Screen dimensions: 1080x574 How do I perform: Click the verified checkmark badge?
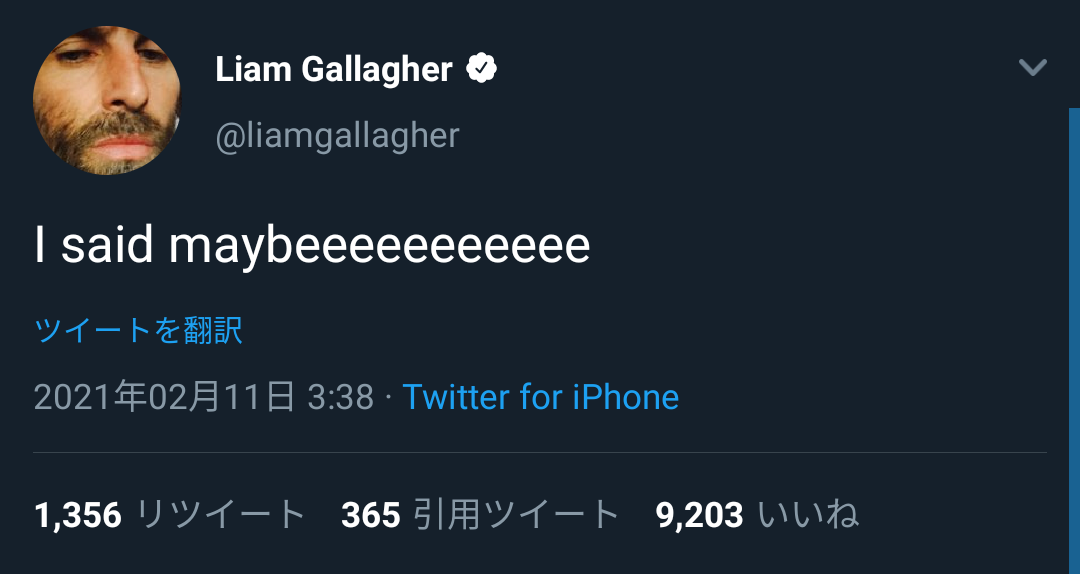(482, 69)
